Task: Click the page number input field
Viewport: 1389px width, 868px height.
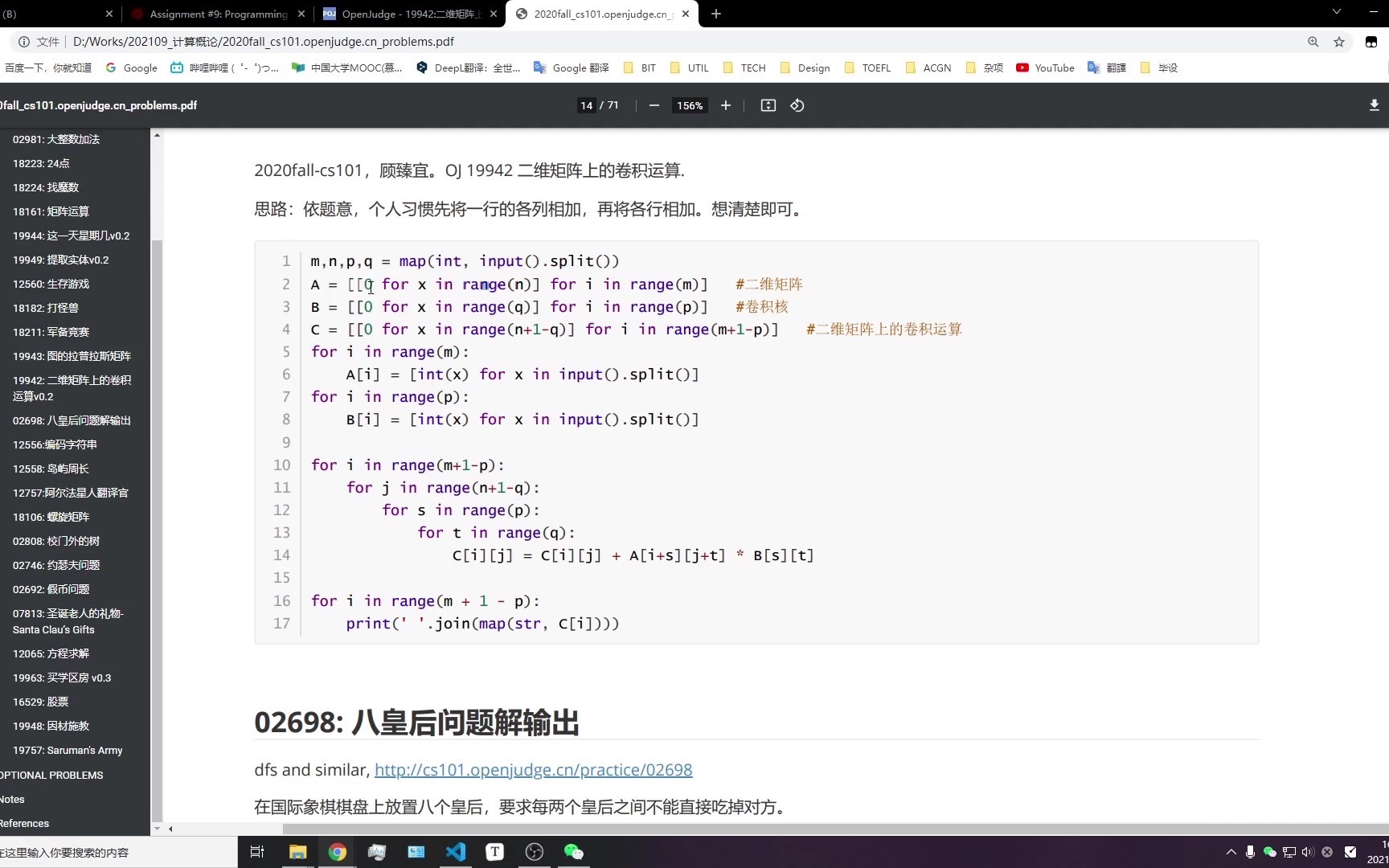Action: (x=586, y=105)
